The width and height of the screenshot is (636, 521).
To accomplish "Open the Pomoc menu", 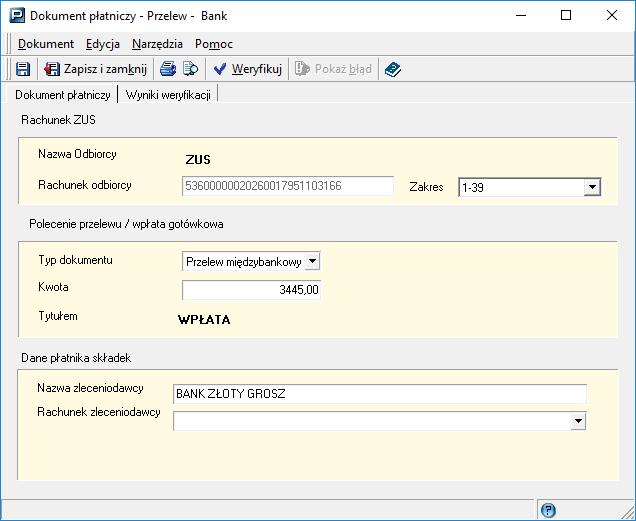I will coord(214,44).
